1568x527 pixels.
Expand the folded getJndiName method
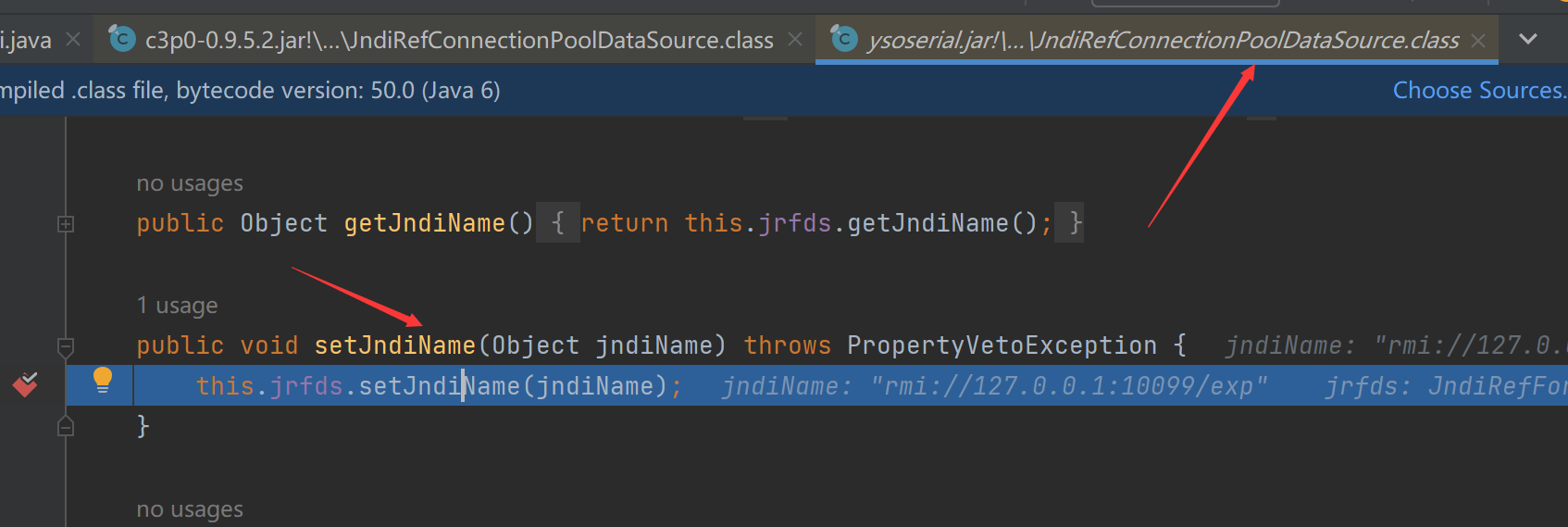(x=66, y=224)
